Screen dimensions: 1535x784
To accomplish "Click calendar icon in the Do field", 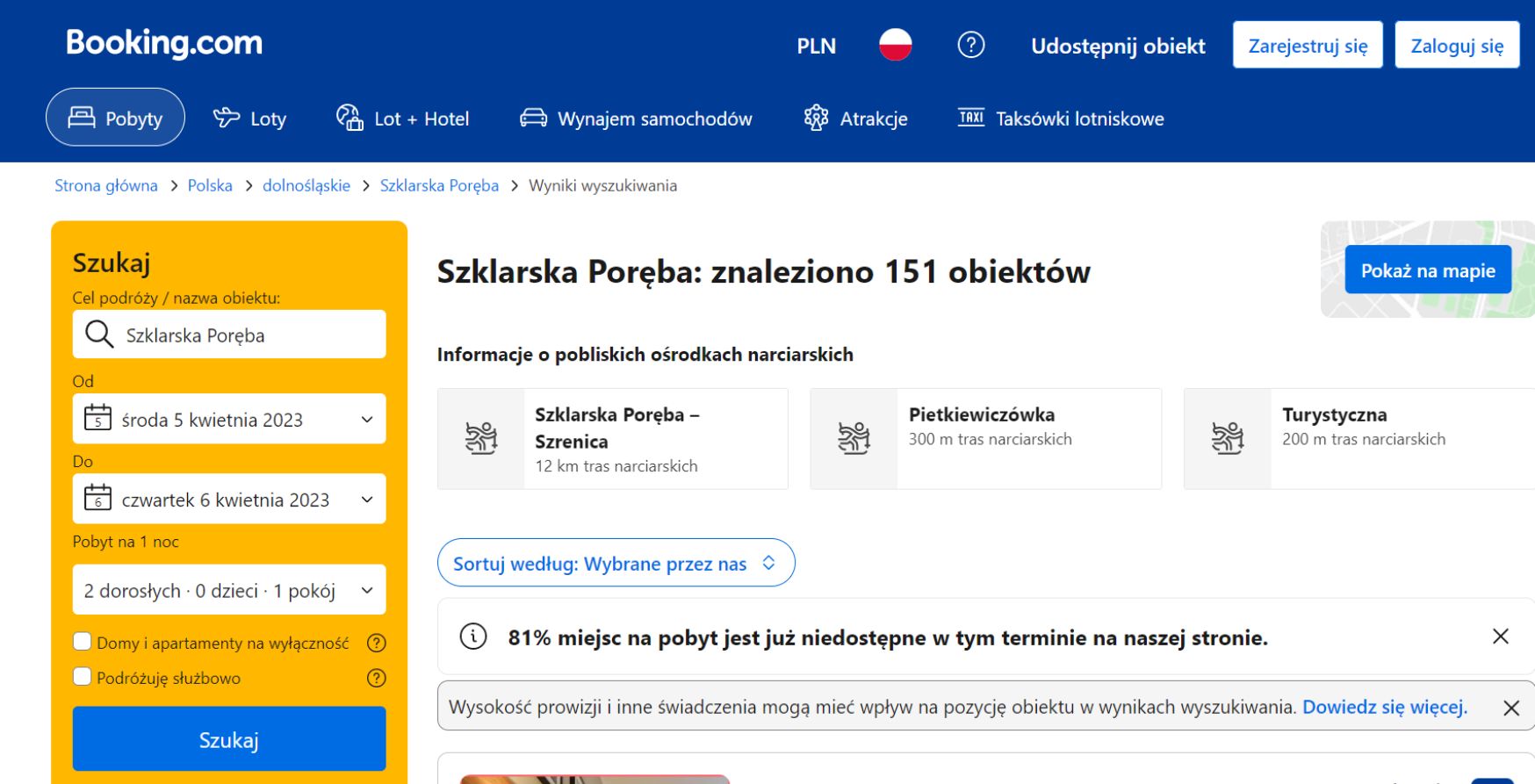I will [97, 498].
